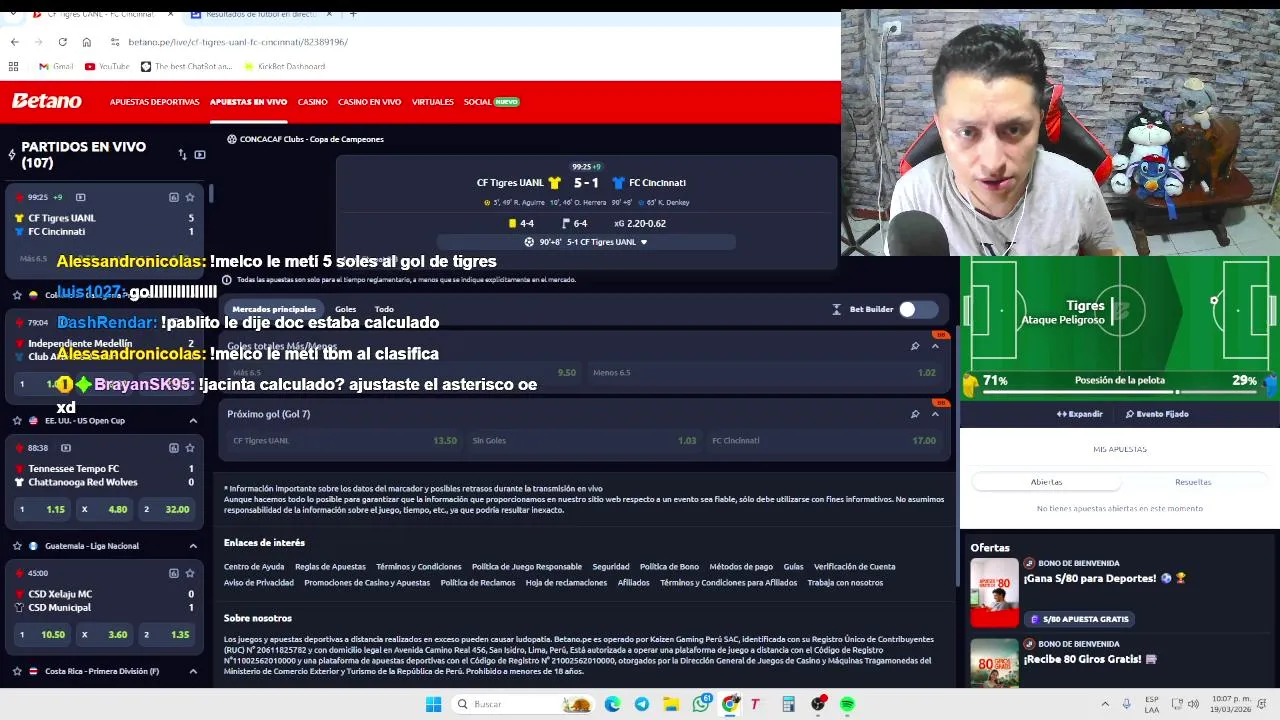Favorite the Tennessee Tempo FC match

pyautogui.click(x=189, y=448)
